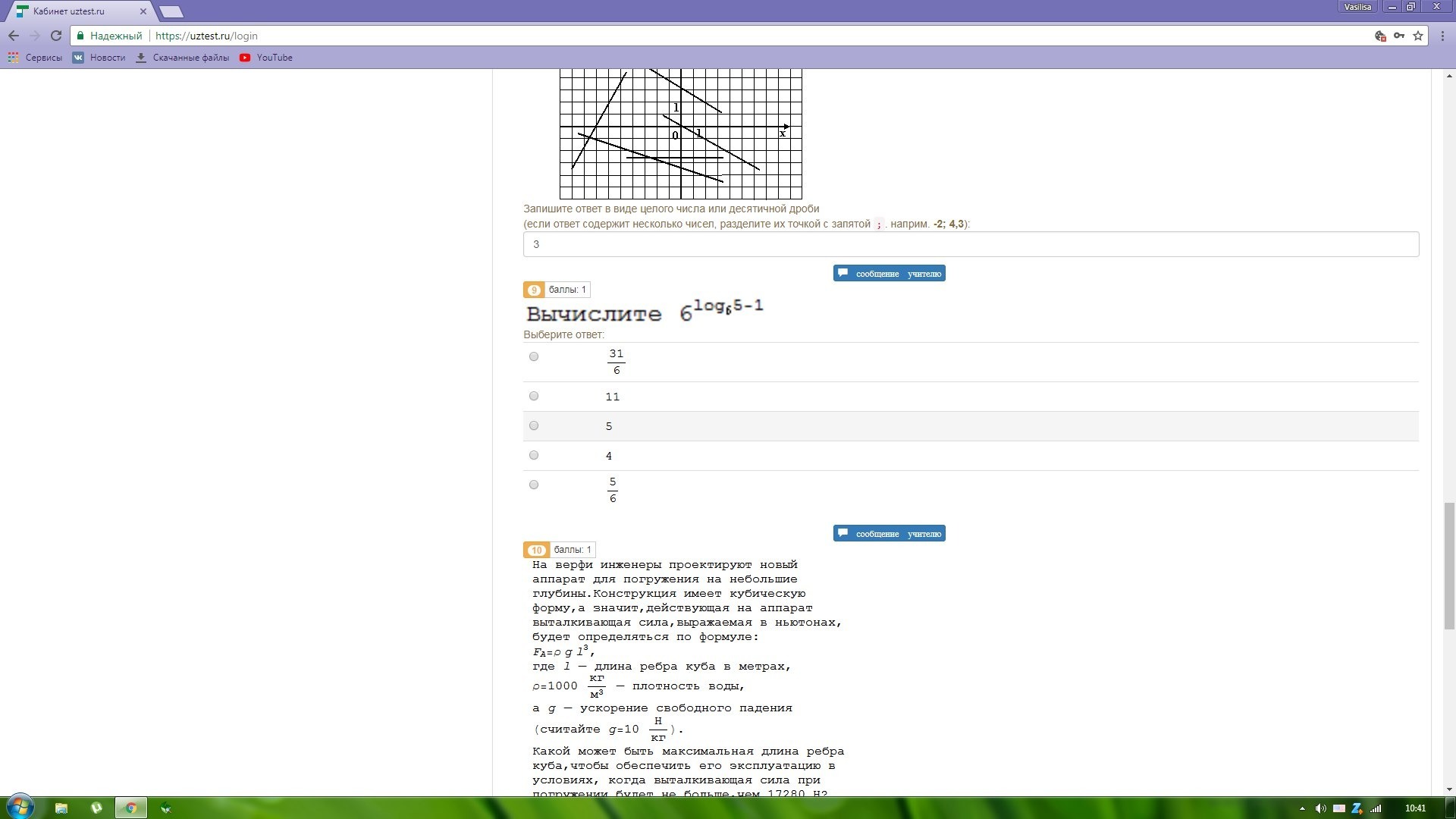The height and width of the screenshot is (819, 1456).
Task: Select answer option 31/6
Action: (534, 356)
